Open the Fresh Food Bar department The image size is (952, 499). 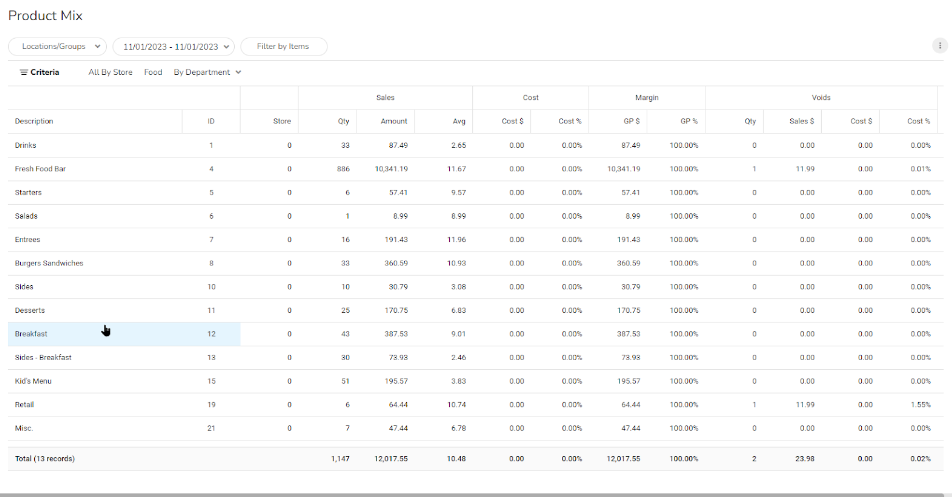point(40,169)
